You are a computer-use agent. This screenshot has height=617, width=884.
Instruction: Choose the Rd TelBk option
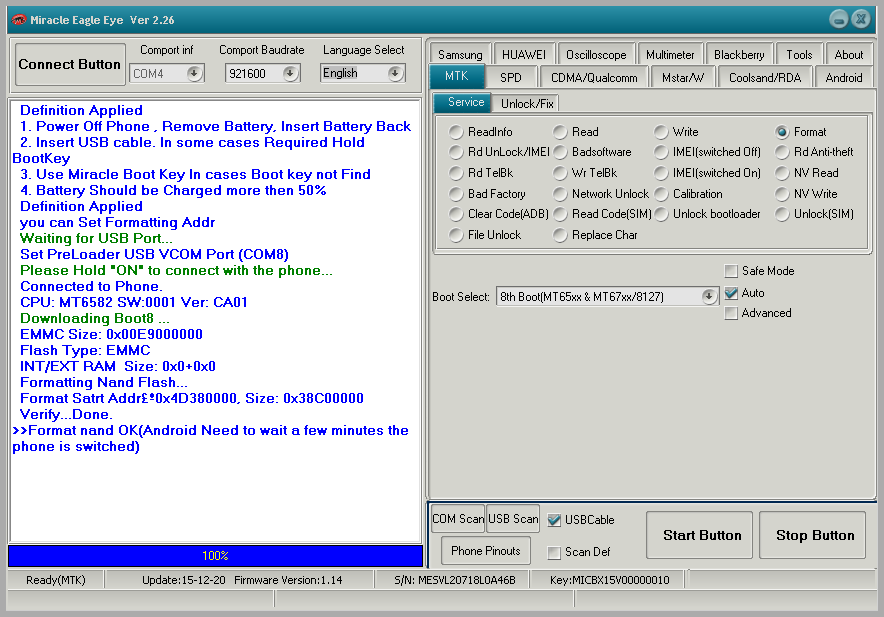click(x=456, y=173)
